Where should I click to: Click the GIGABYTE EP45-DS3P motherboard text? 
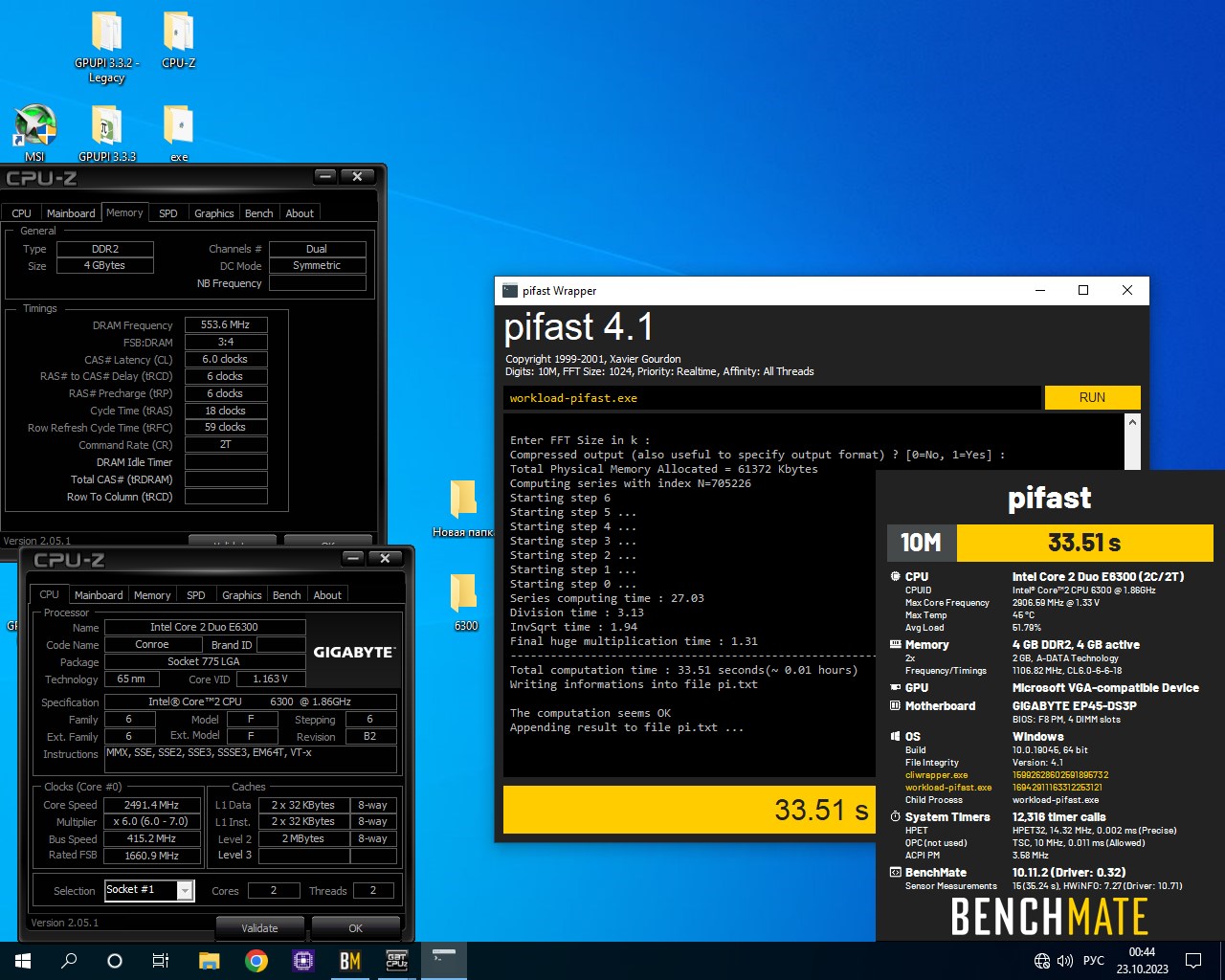pos(1075,706)
